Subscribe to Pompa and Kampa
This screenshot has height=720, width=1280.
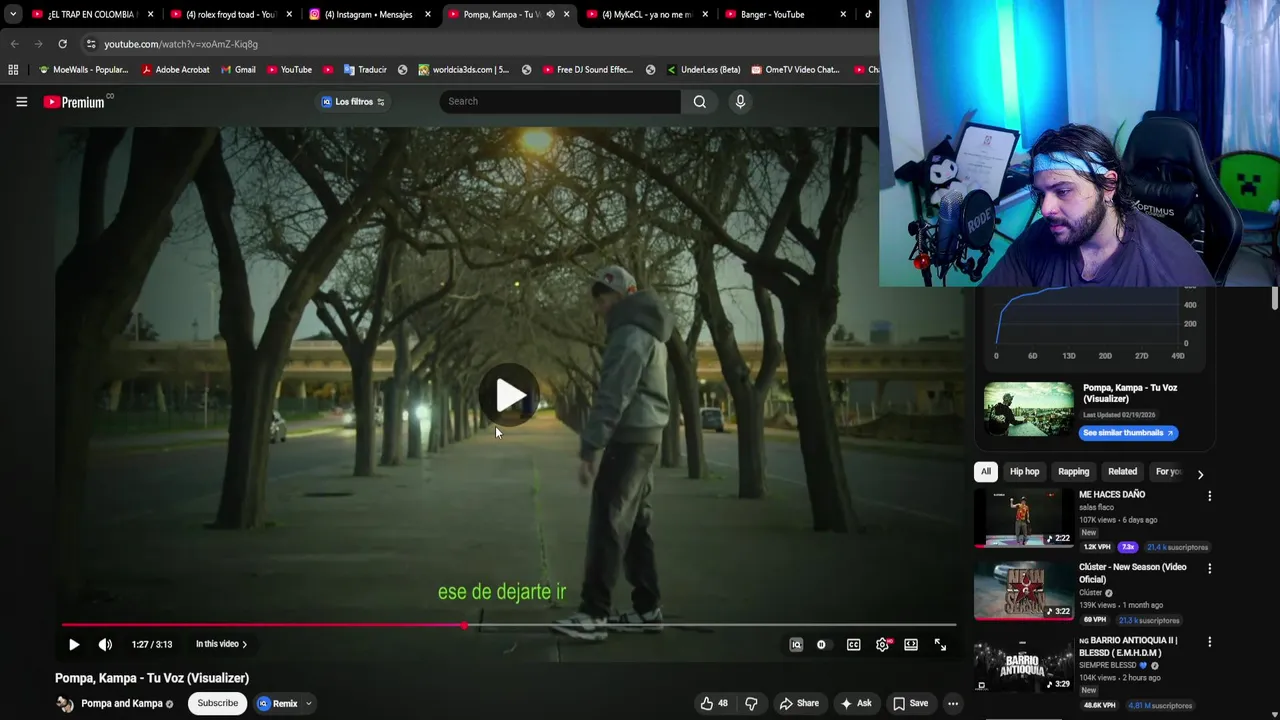tap(217, 703)
